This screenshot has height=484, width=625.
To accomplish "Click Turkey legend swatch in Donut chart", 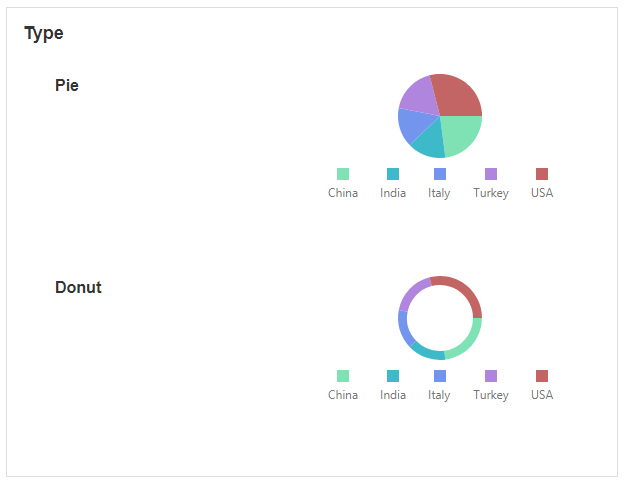I will (x=491, y=376).
